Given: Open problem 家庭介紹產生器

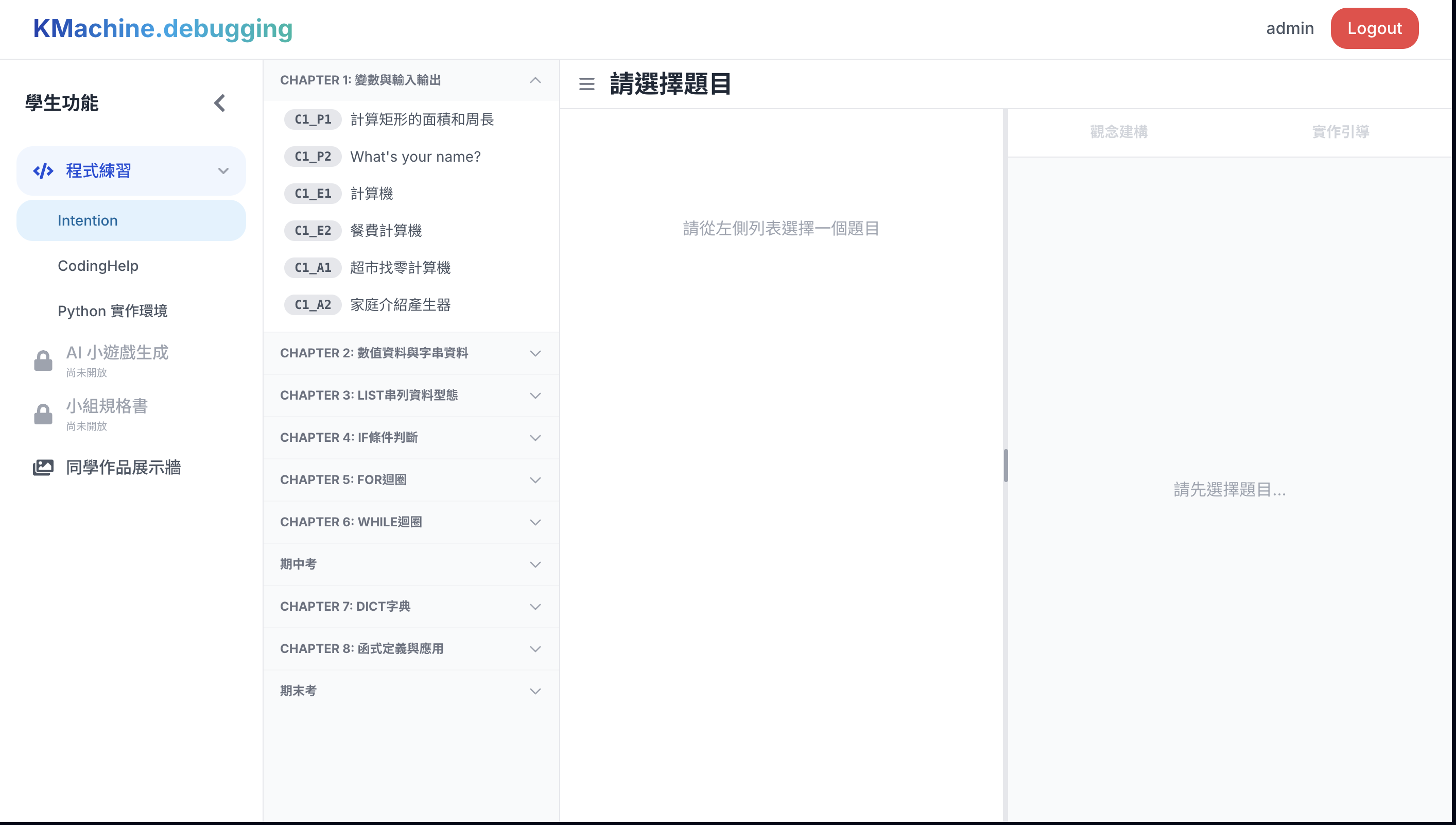Looking at the screenshot, I should [x=401, y=305].
